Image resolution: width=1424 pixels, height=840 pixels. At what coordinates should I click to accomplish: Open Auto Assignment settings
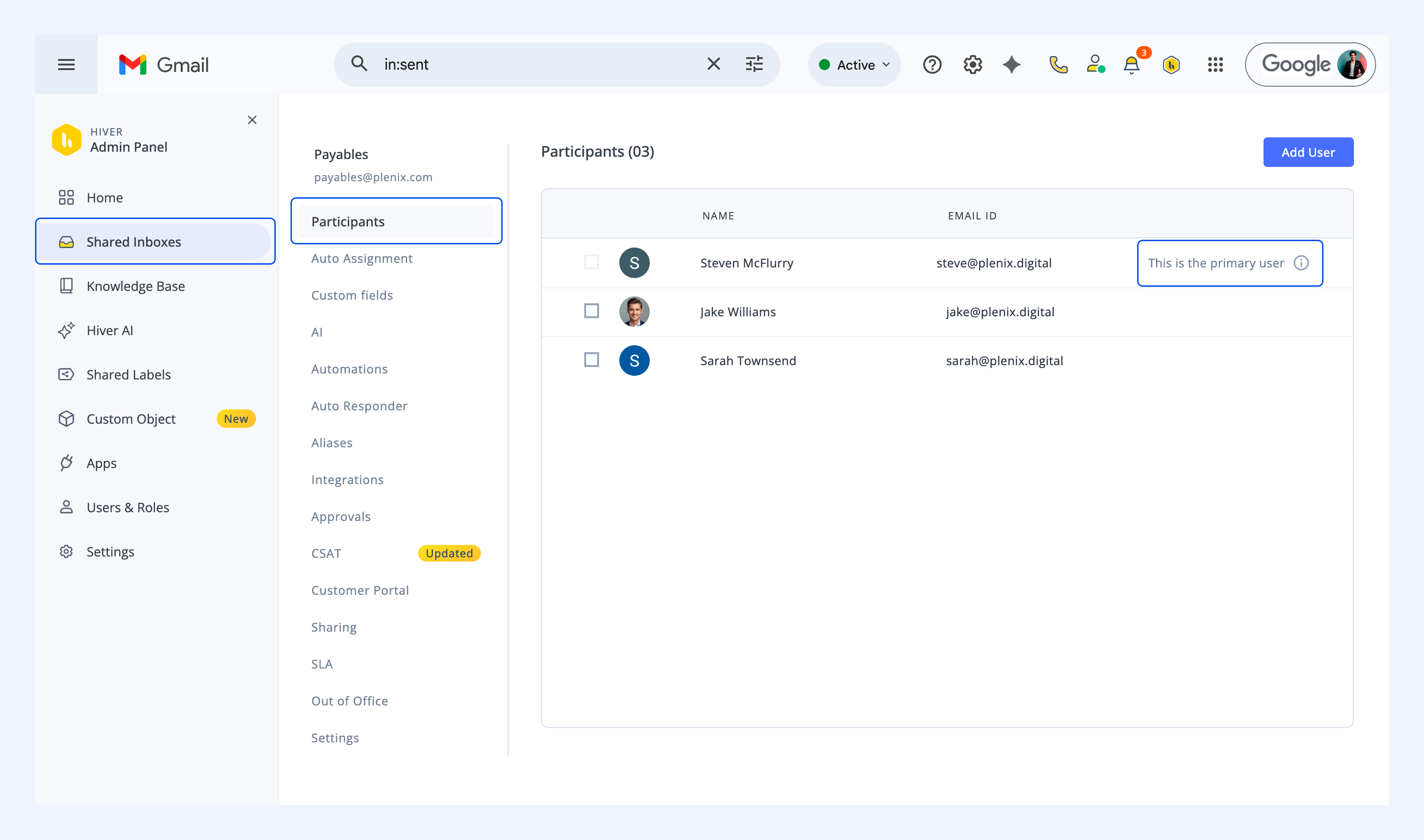pyautogui.click(x=362, y=258)
